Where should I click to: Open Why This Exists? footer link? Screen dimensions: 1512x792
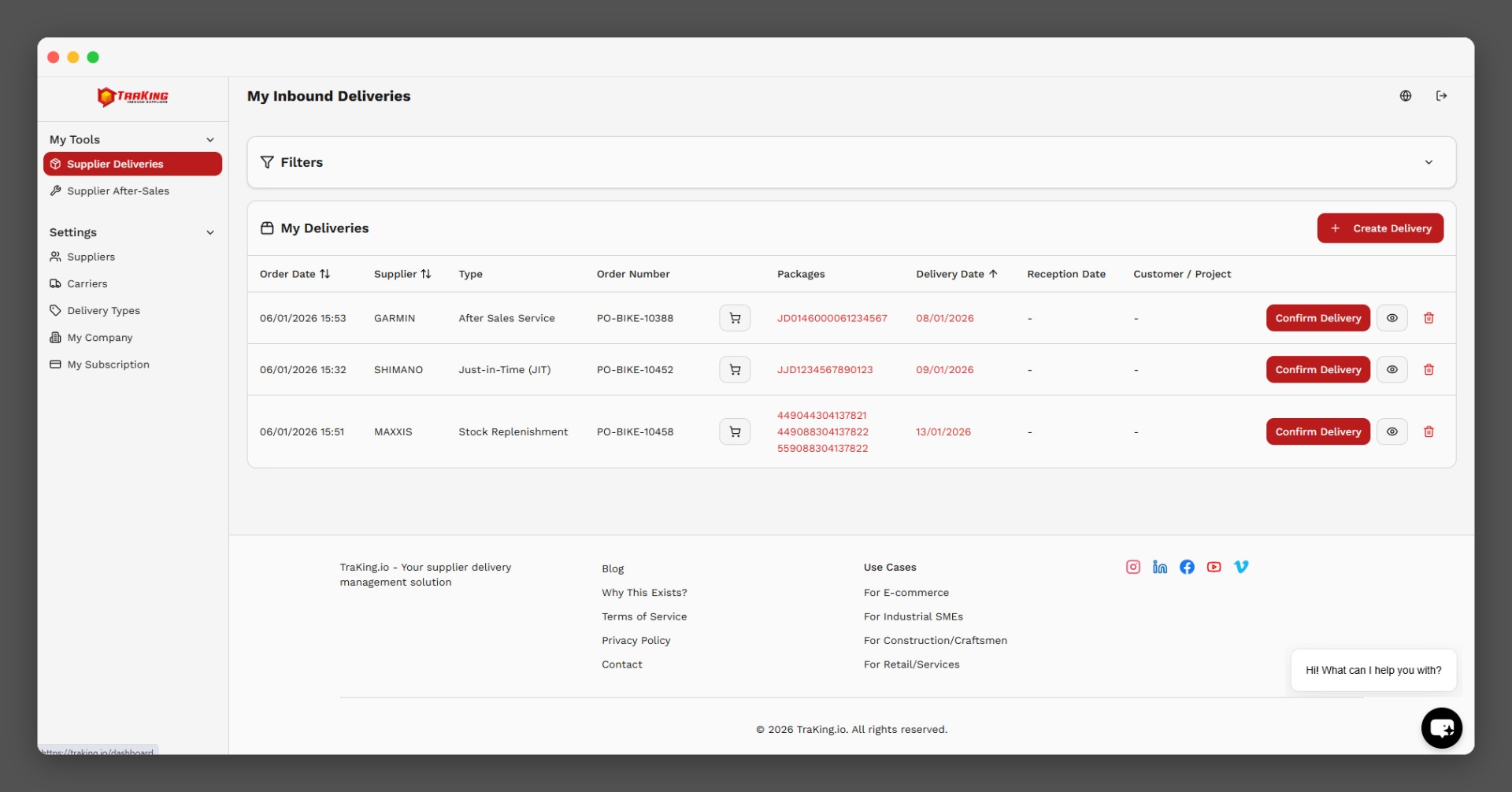pos(644,593)
